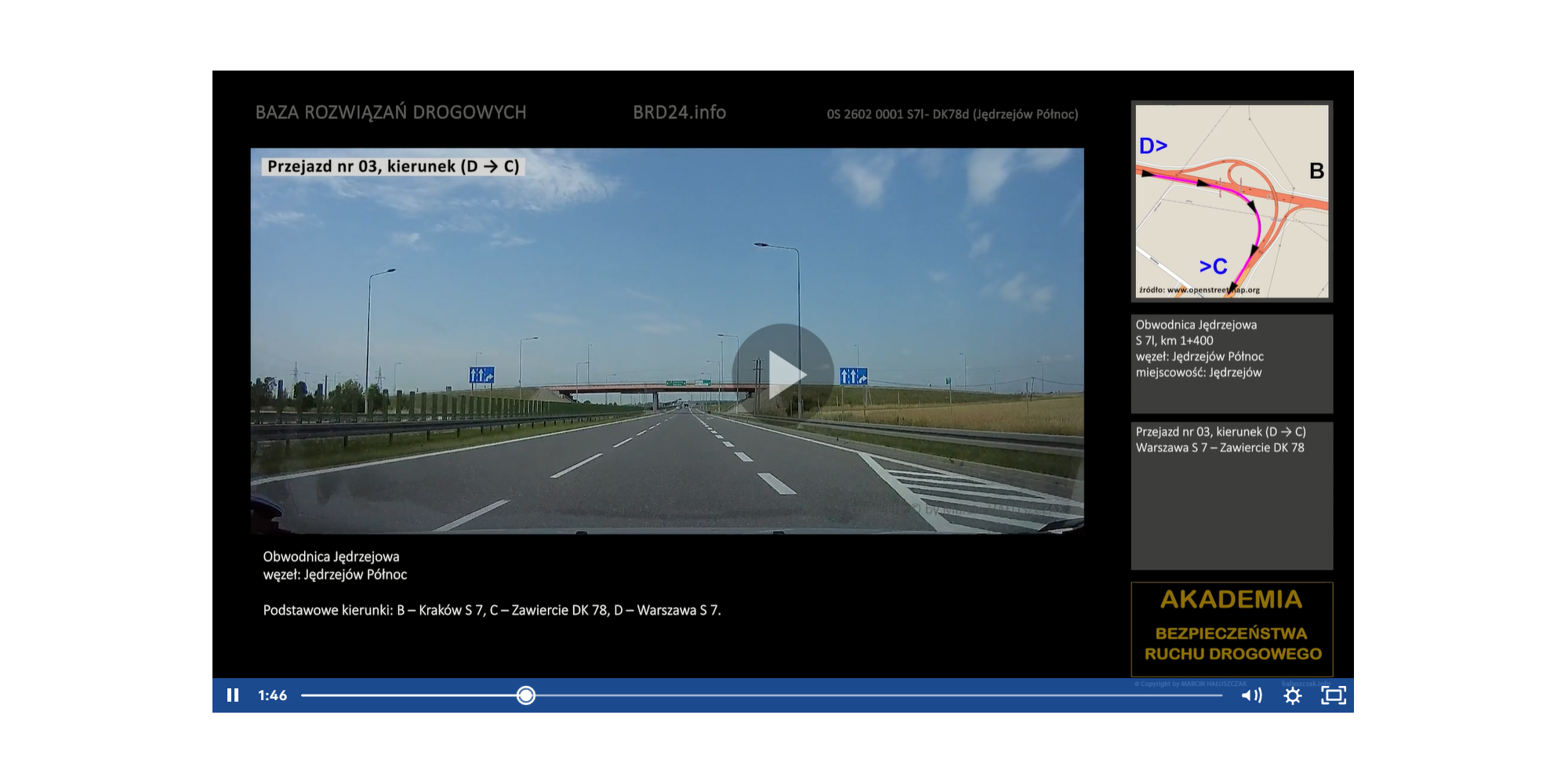Click the 'B' marker on the map

point(1317,171)
